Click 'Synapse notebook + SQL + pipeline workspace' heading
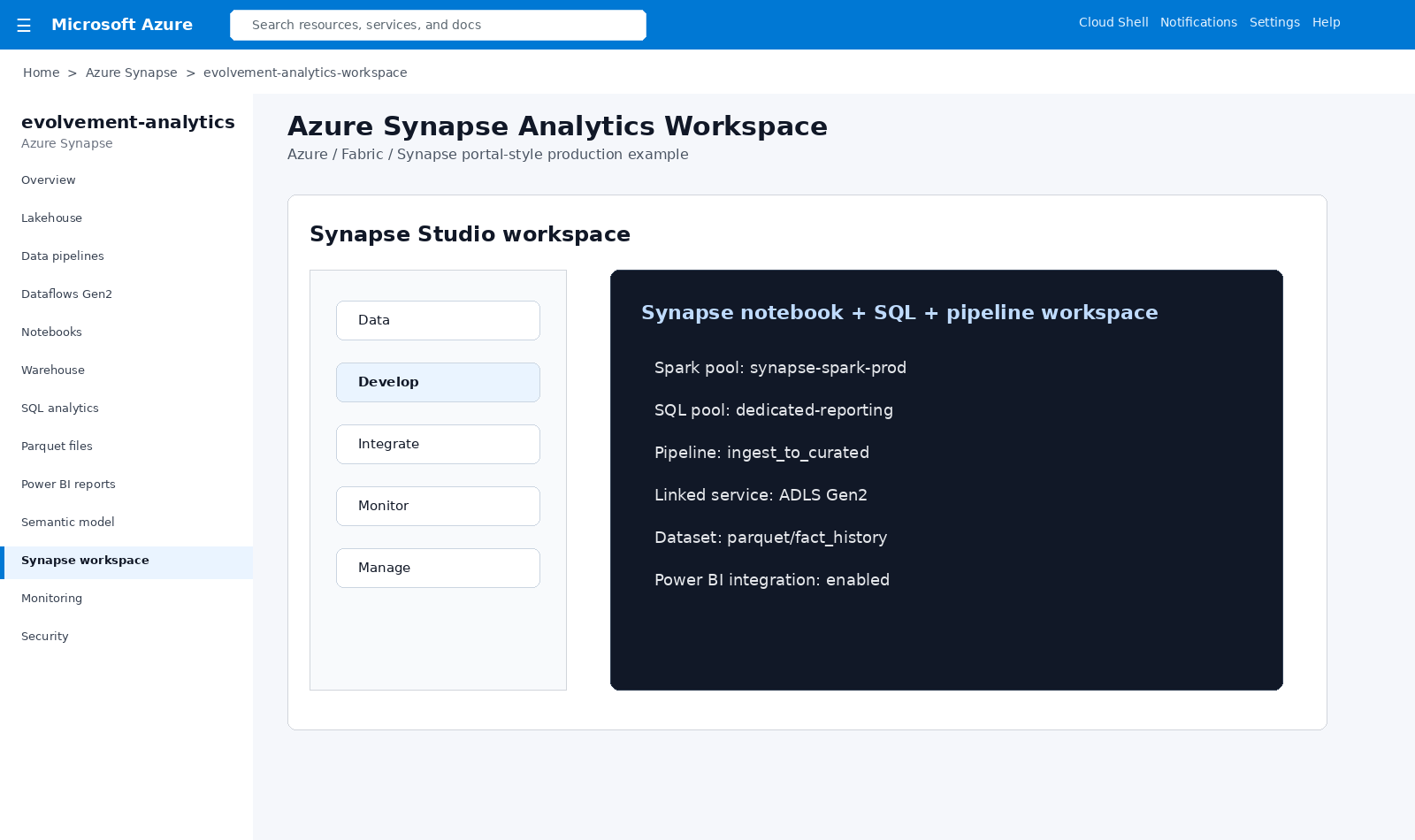The width and height of the screenshot is (1415, 840). (x=899, y=312)
